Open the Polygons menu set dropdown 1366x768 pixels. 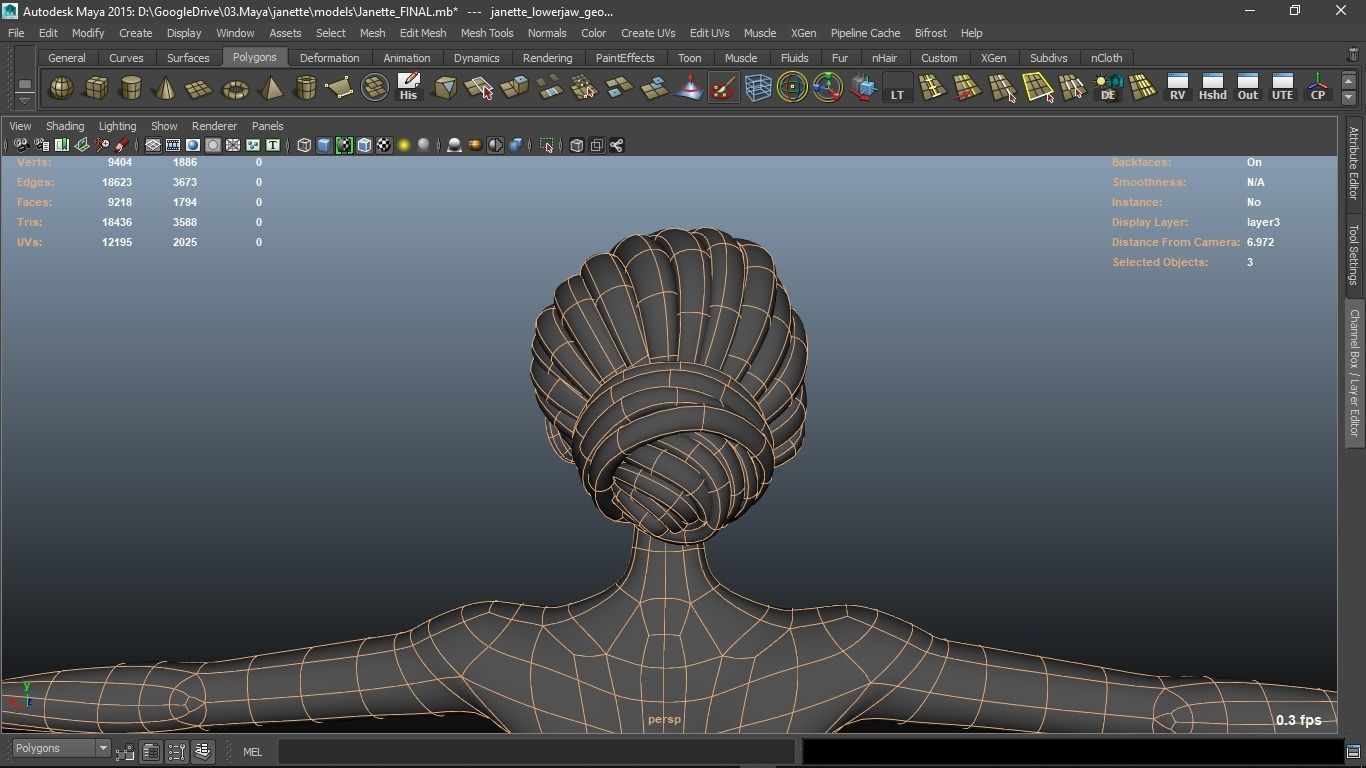point(60,749)
